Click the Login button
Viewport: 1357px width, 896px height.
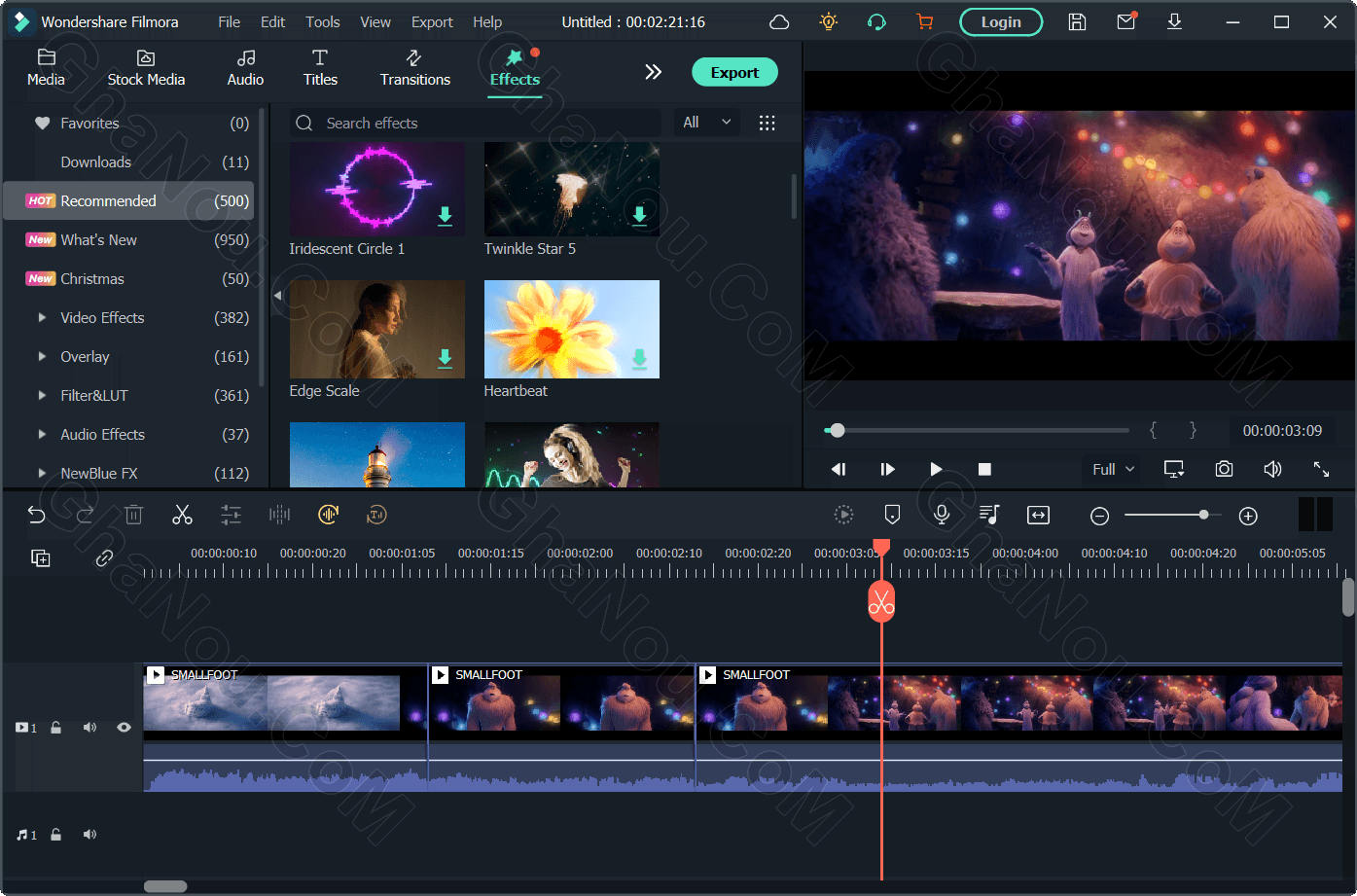1001,21
